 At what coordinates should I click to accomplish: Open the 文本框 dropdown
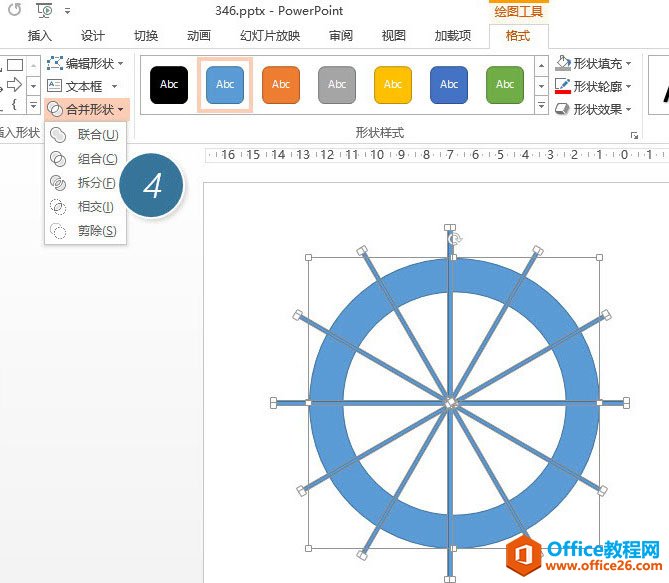[82, 86]
